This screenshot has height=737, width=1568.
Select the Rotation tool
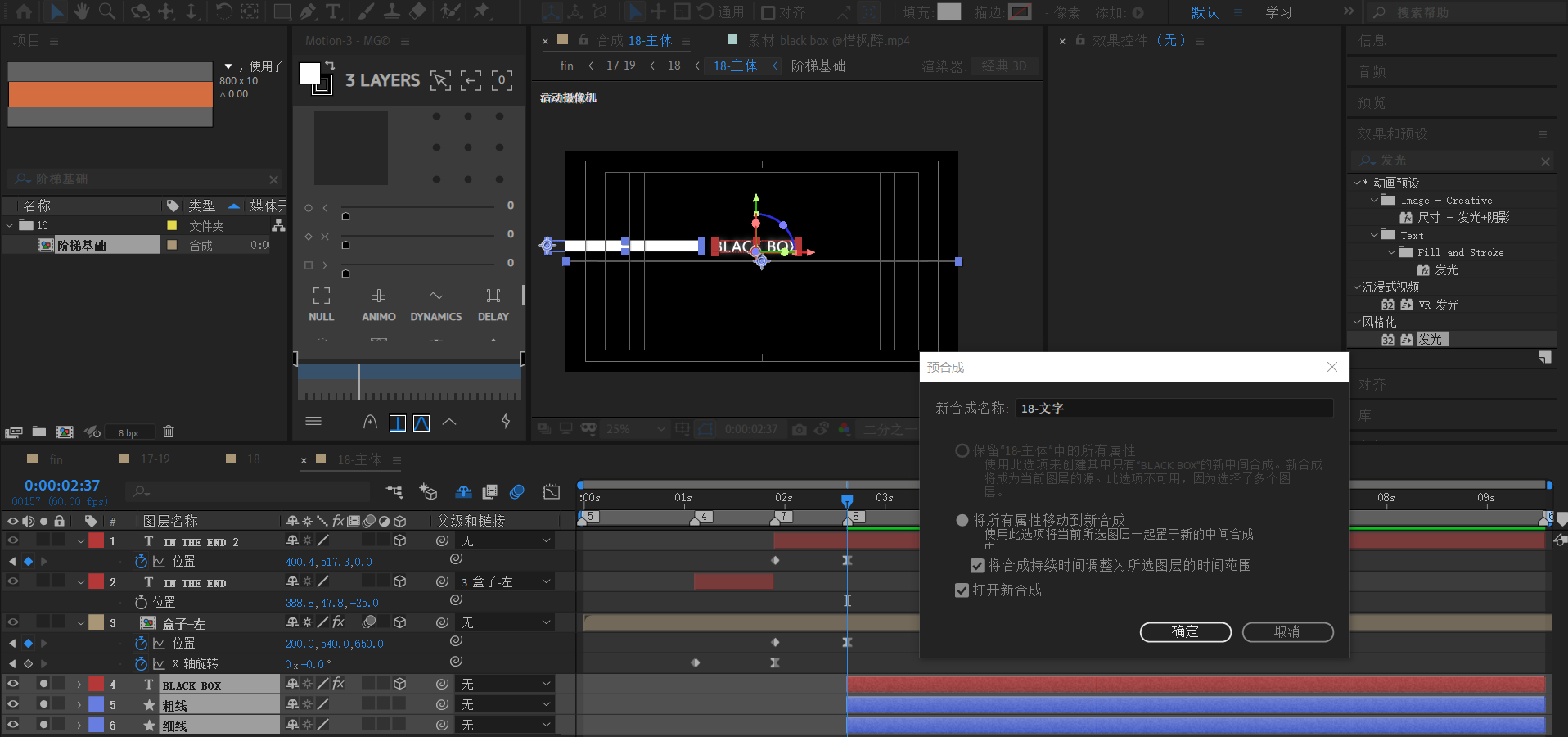[x=223, y=11]
